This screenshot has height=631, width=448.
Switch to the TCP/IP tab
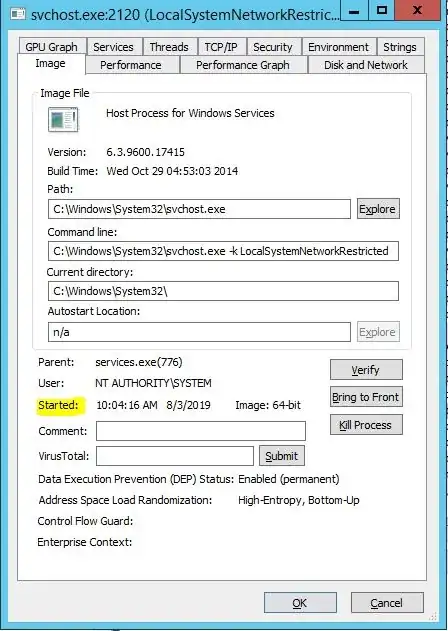click(x=221, y=47)
